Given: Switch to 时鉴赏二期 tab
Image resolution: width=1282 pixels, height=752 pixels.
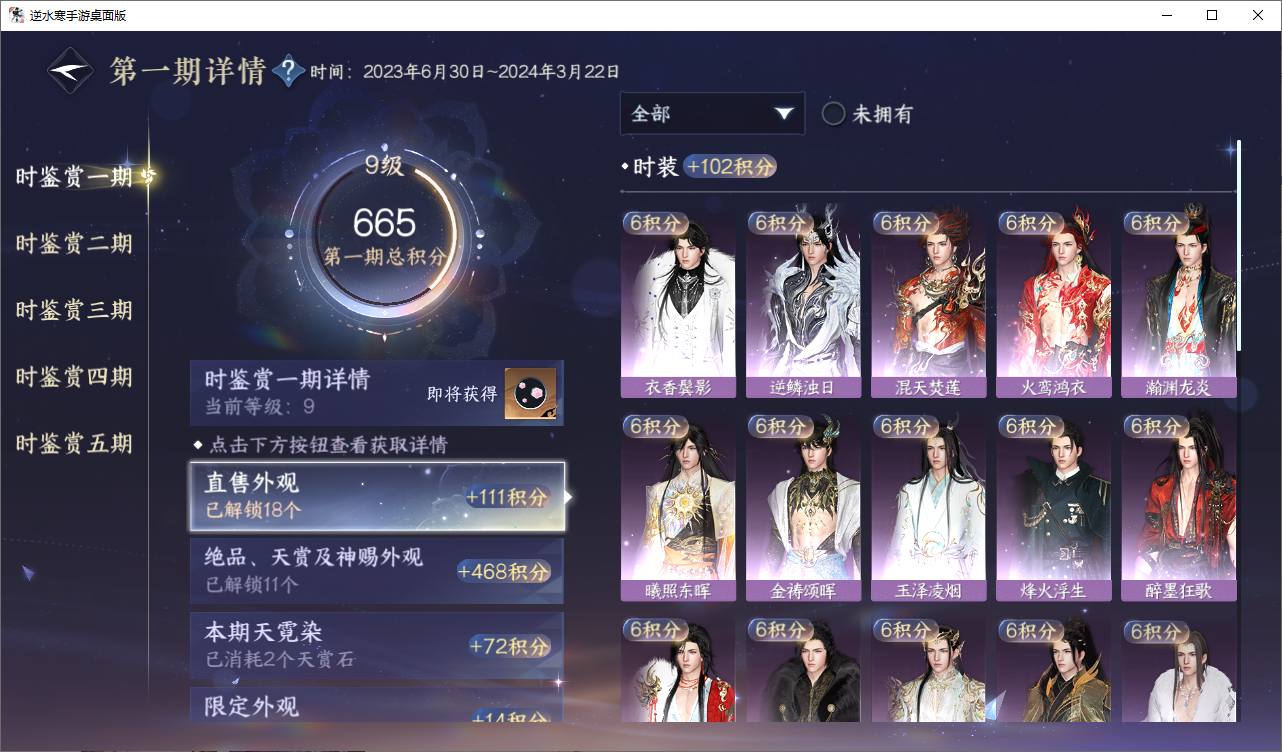Looking at the screenshot, I should (74, 244).
